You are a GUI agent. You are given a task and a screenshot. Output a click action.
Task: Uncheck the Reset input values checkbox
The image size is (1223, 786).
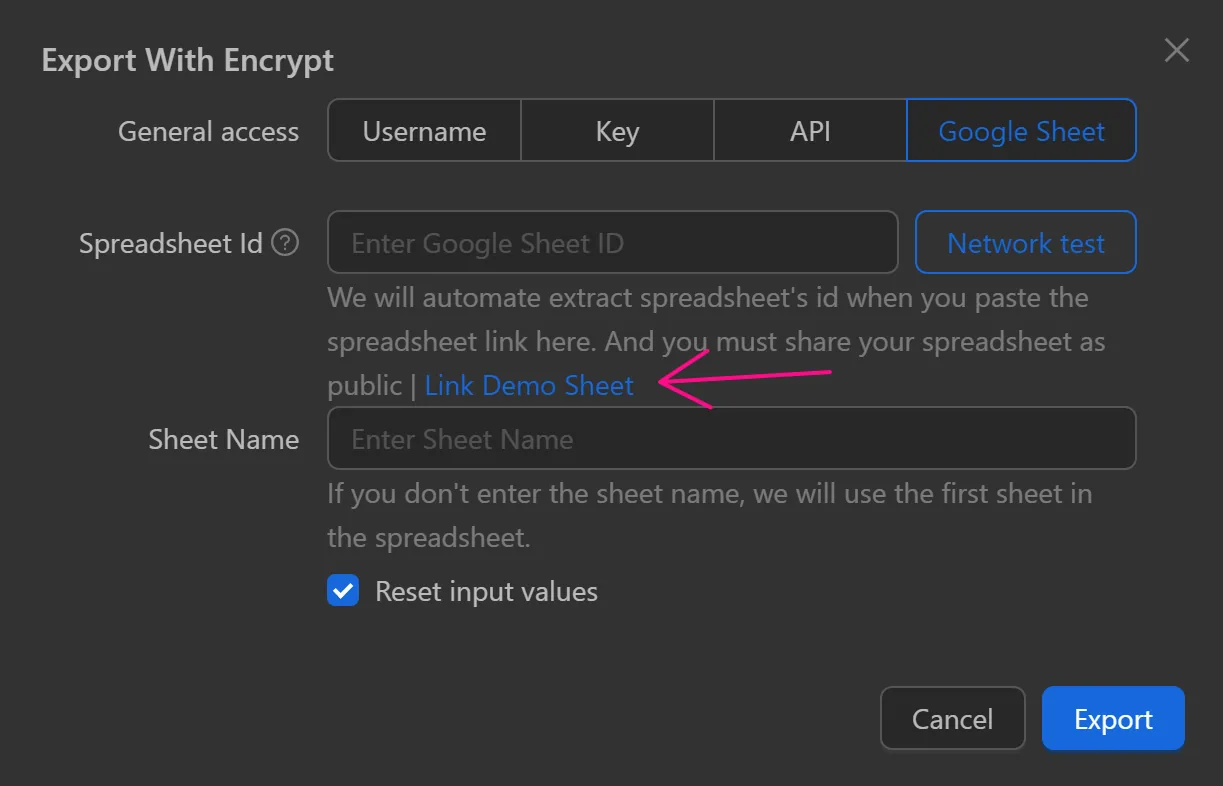[x=343, y=590]
